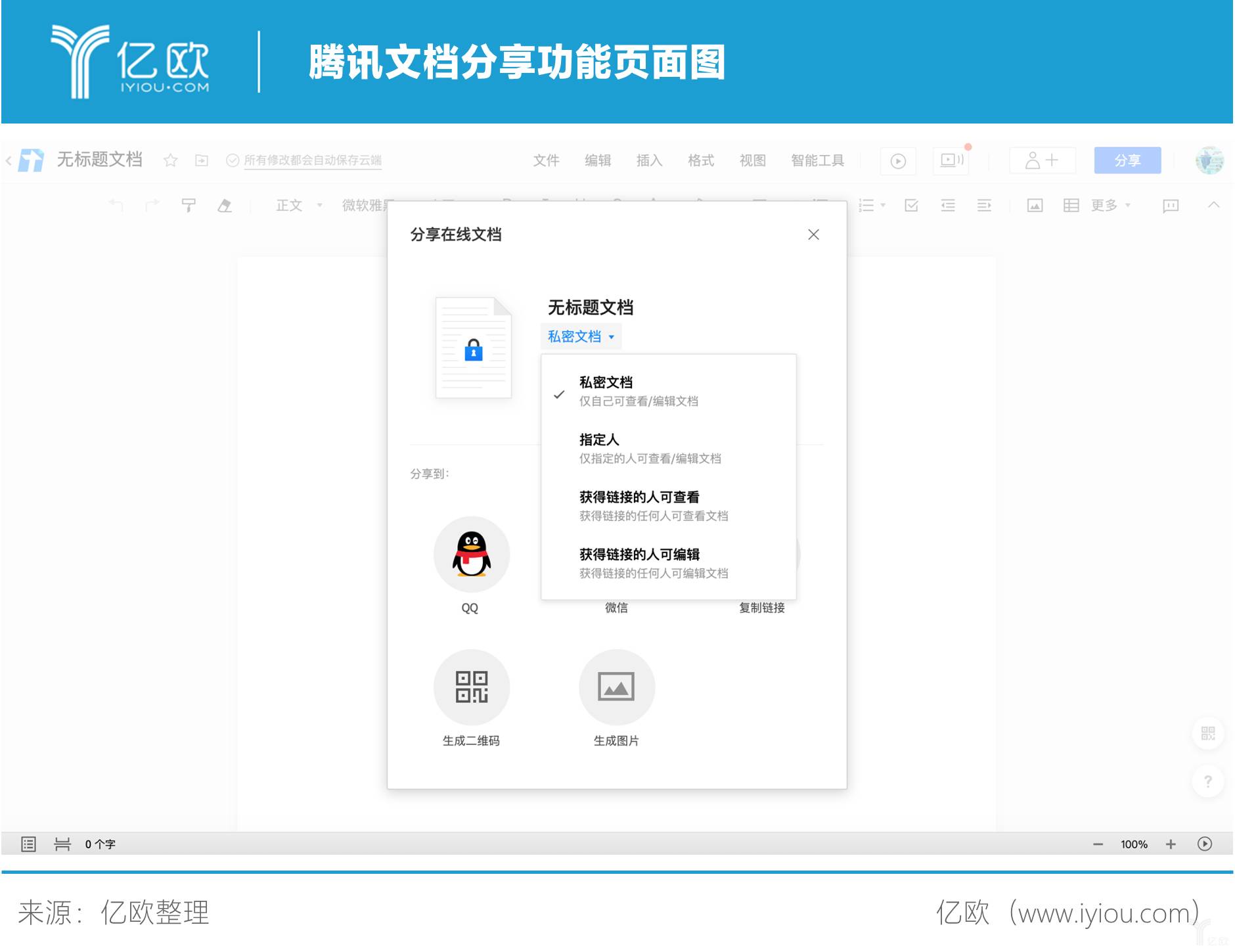
Task: Click the Tencent Docs logo icon
Action: [x=31, y=160]
